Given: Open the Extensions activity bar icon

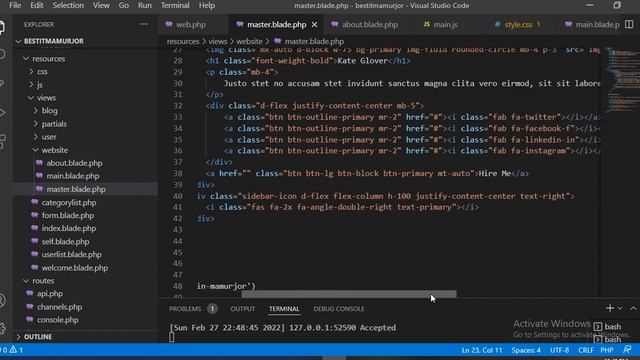Looking at the screenshot, I should click(x=2, y=141).
